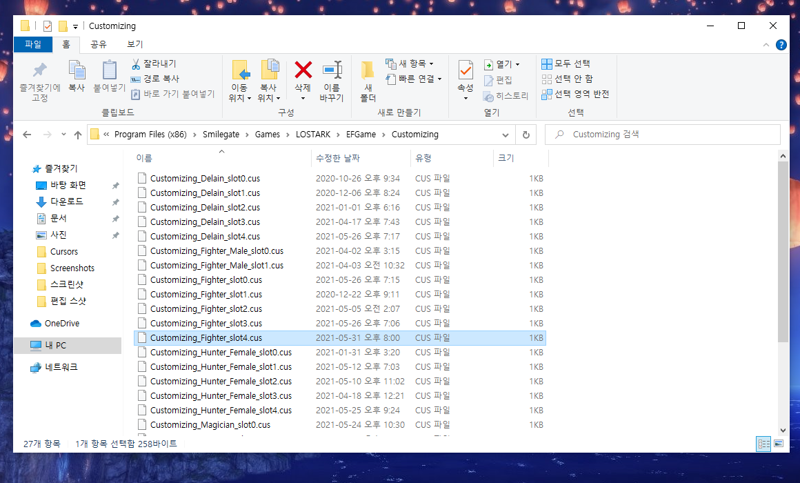This screenshot has width=800, height=483.
Task: Select all items (모두 선택)
Action: tap(566, 64)
